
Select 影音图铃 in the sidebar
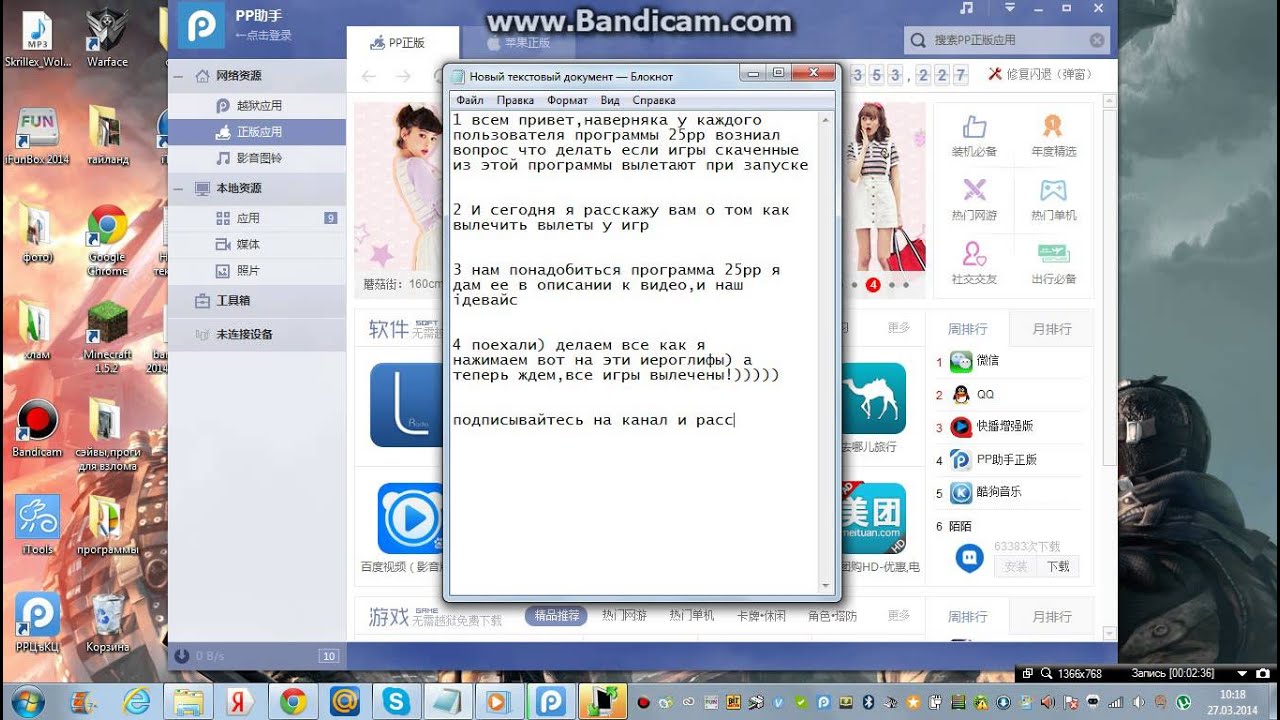click(x=256, y=158)
